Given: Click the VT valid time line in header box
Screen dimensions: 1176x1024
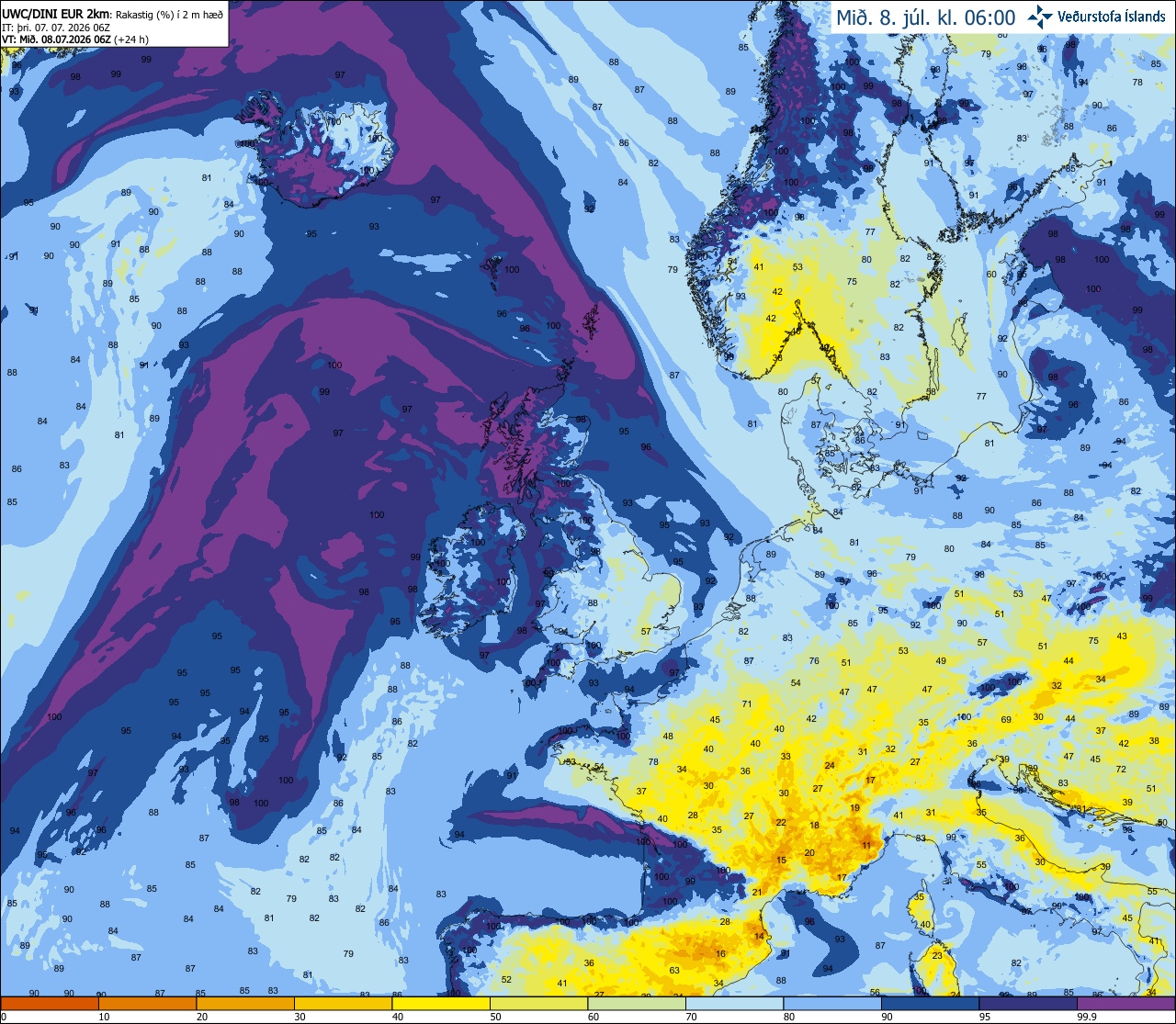Looking at the screenshot, I should 75,39.
